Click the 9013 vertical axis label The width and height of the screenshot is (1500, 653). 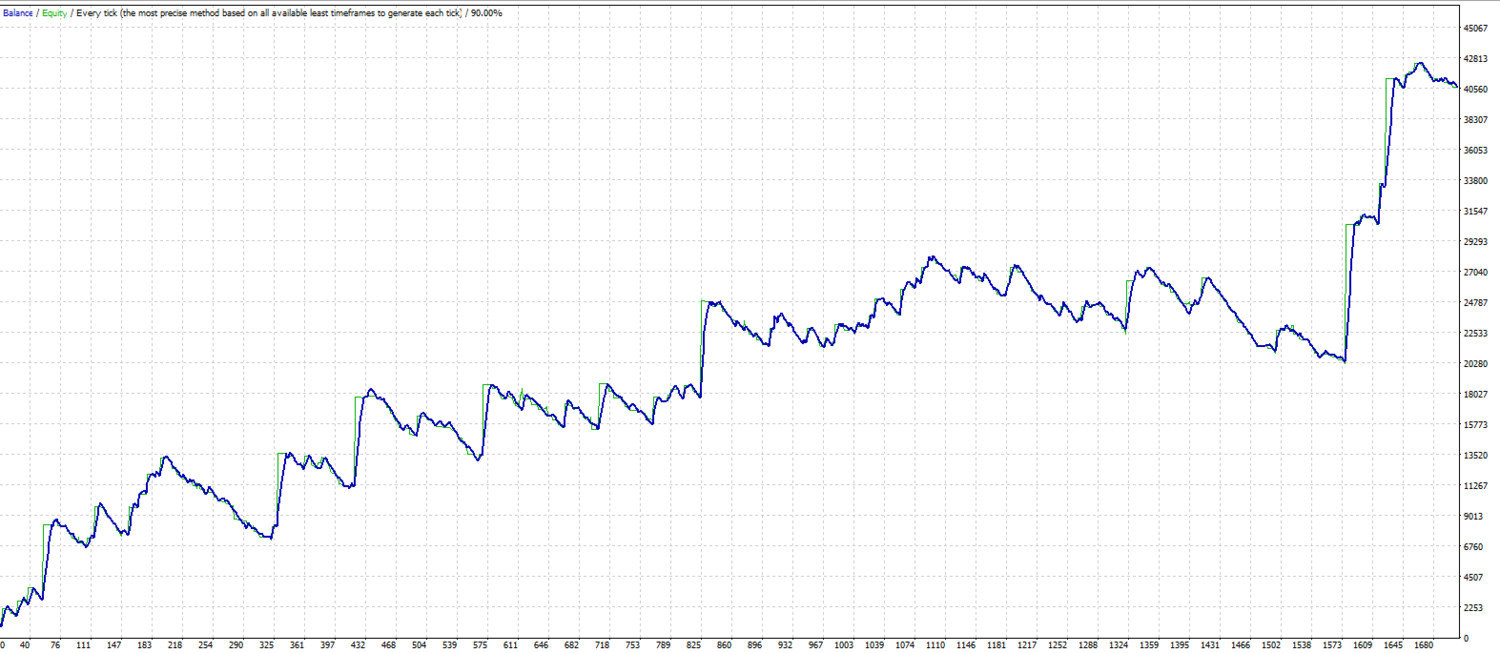[1474, 516]
